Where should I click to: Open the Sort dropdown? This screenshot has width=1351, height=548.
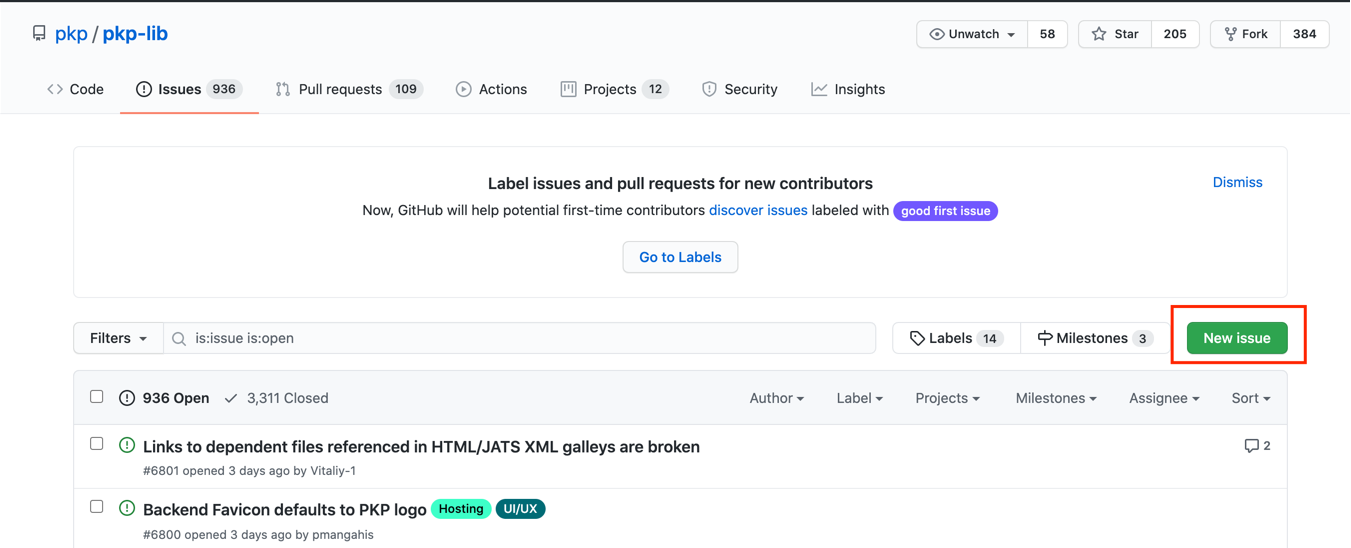[1251, 398]
